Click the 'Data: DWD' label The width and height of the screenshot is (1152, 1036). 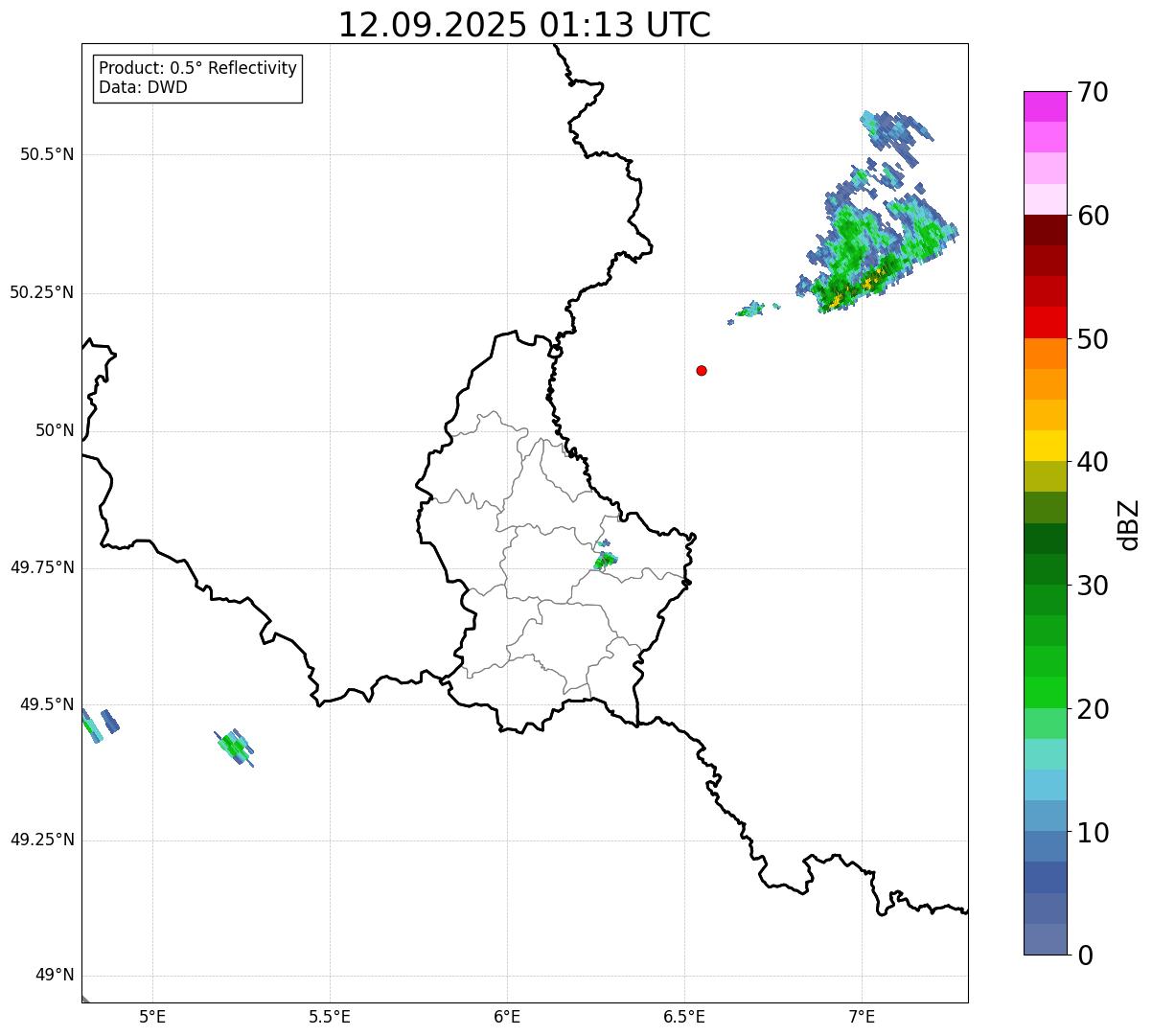click(x=143, y=88)
